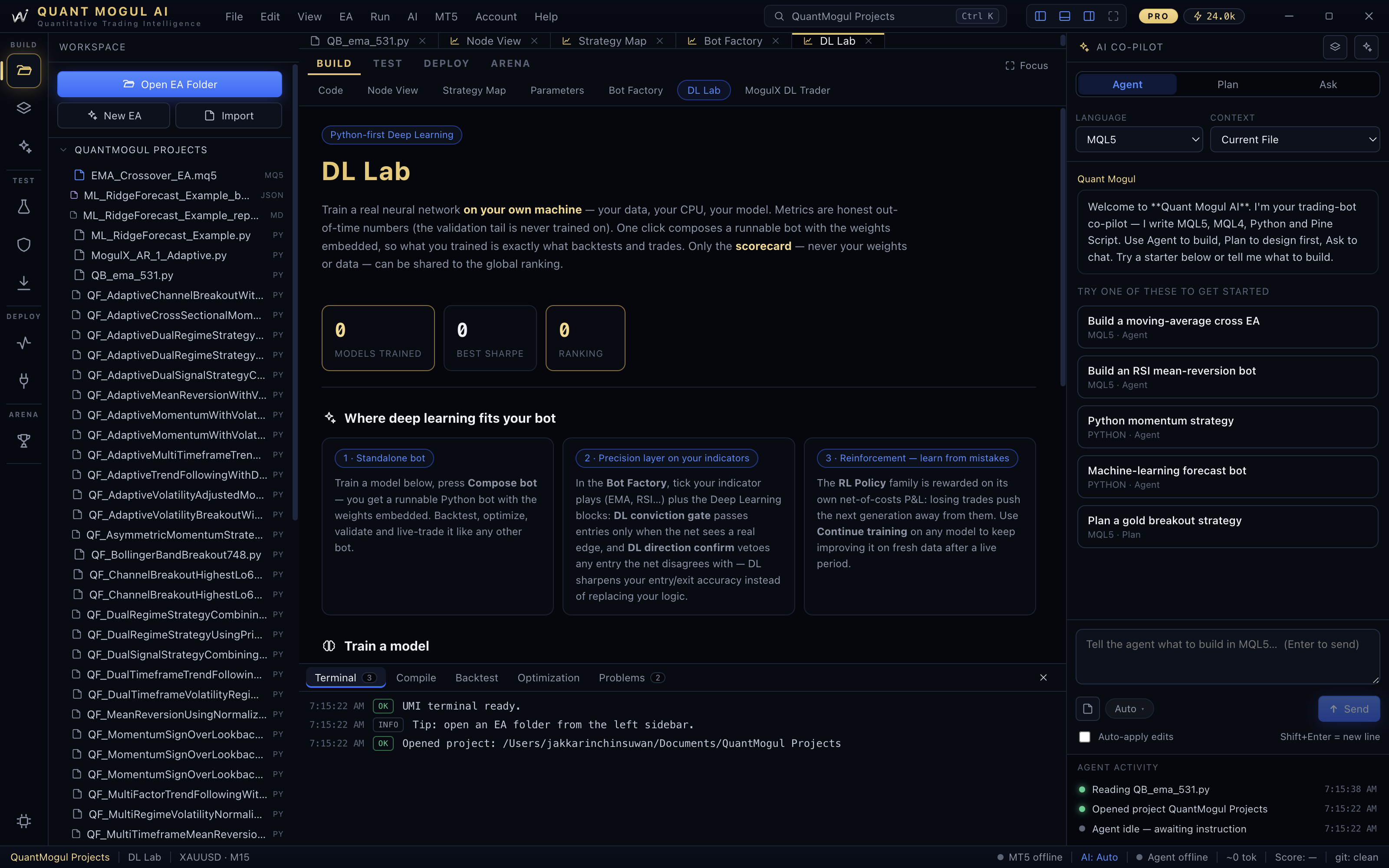The image size is (1389, 868).
Task: Switch co-pilot to Plan mode
Action: pos(1228,84)
